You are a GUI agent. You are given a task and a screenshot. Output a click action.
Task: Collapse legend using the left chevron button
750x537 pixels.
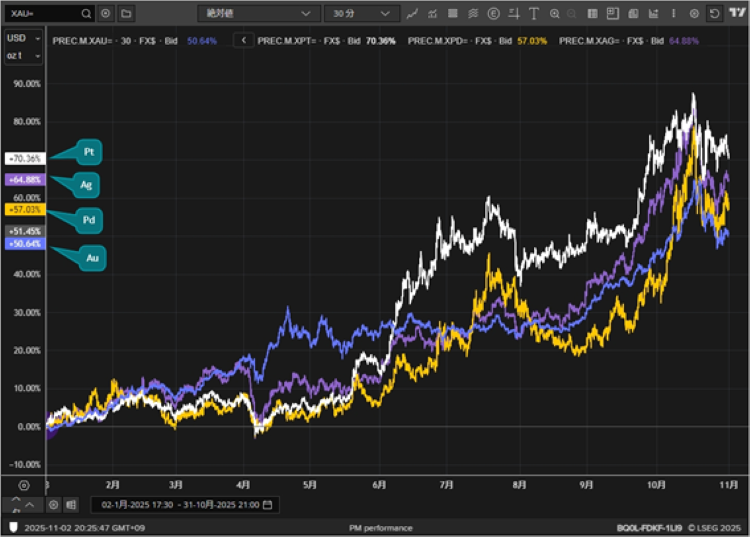(x=245, y=40)
